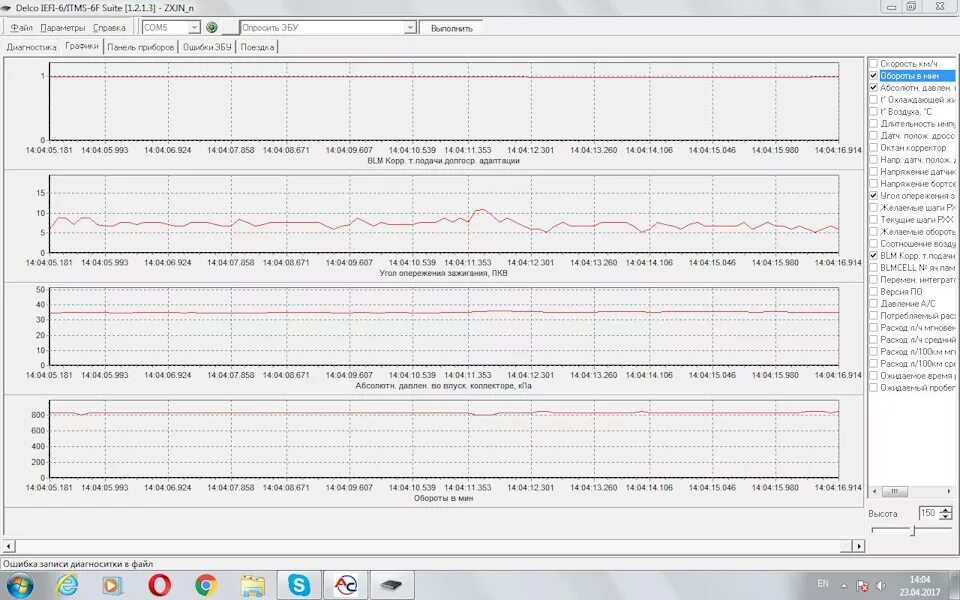Enable Расход л/ч средний checkbox
This screenshot has width=960, height=600.
click(x=874, y=340)
